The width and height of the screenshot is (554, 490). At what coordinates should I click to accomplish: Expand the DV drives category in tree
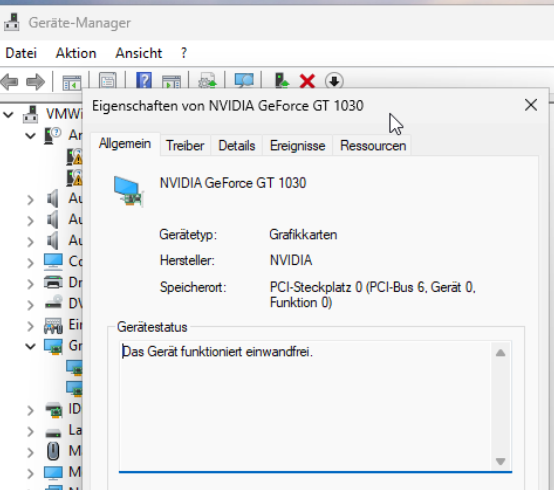[x=31, y=305]
